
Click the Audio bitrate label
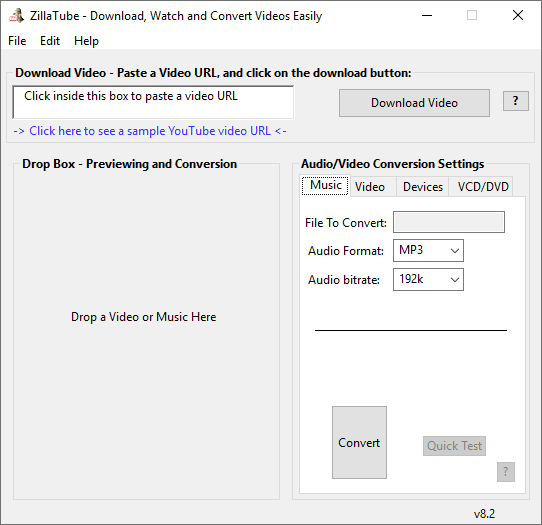[344, 279]
